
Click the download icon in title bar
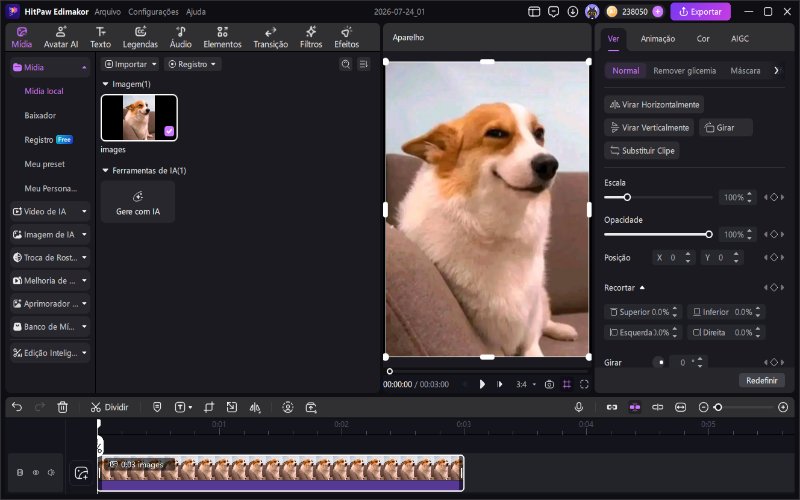pos(573,12)
